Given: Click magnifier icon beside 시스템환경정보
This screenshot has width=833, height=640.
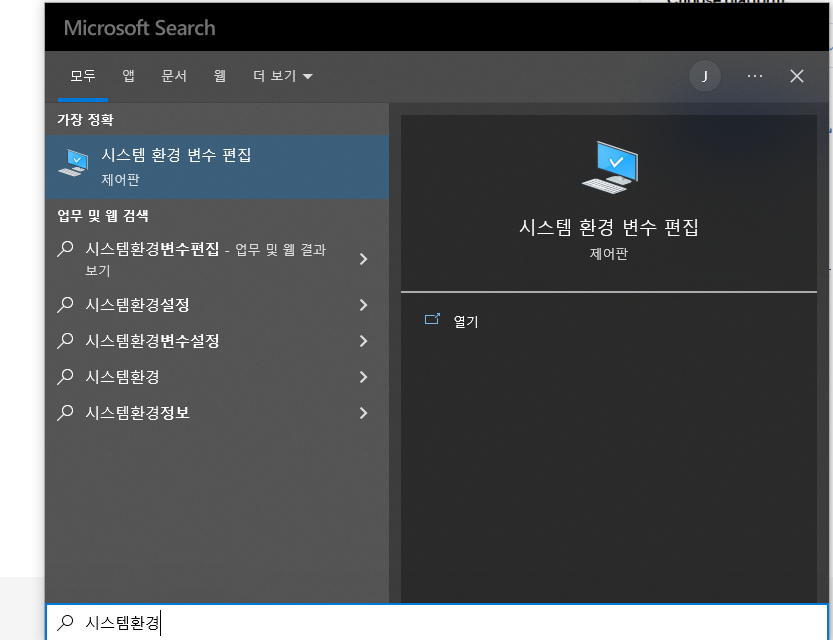Looking at the screenshot, I should coord(65,413).
